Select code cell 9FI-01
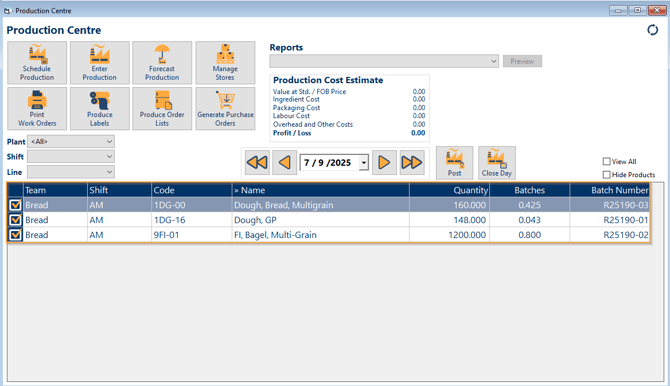 [x=192, y=235]
